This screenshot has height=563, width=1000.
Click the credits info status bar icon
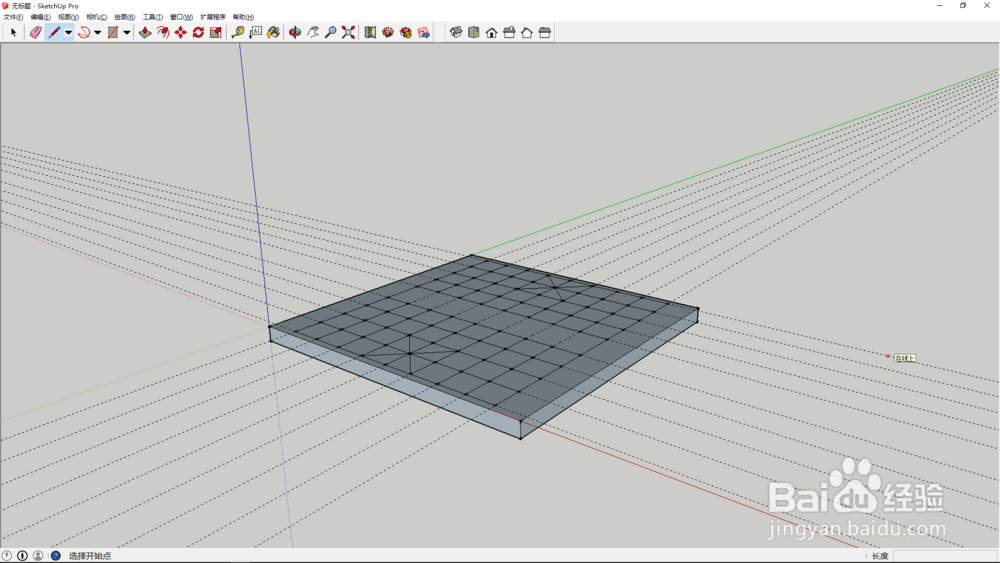(22, 556)
